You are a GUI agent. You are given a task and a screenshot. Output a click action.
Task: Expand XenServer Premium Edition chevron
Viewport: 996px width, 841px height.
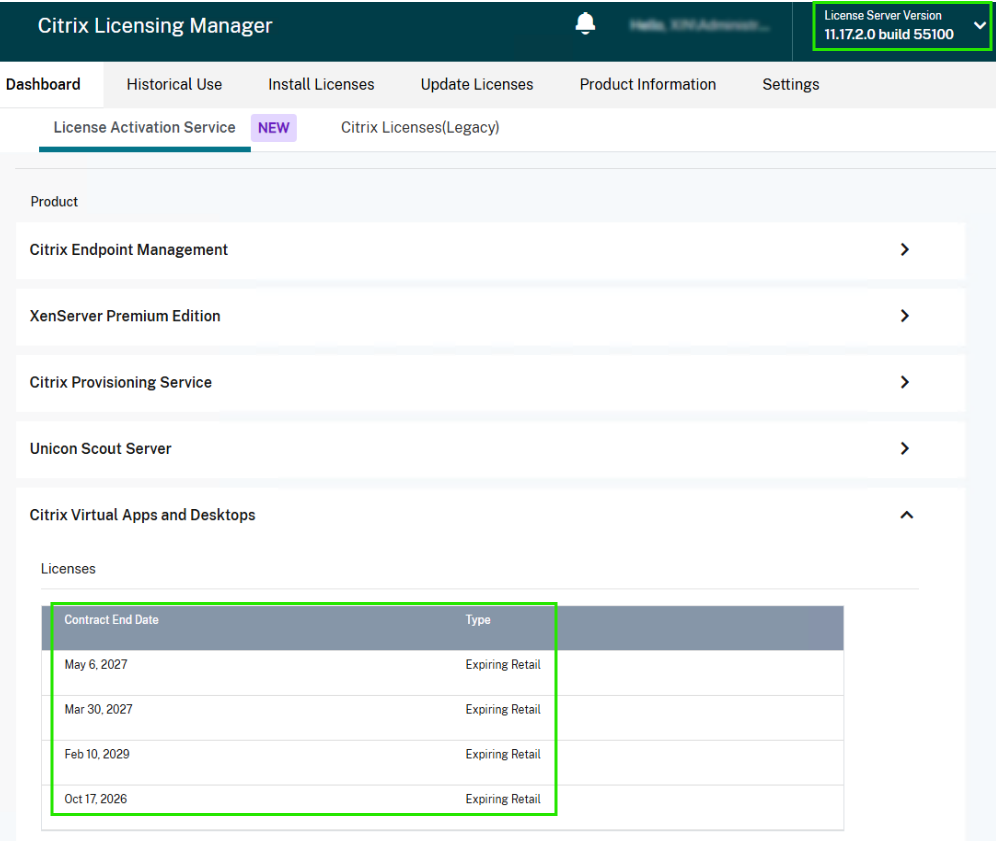tap(905, 316)
